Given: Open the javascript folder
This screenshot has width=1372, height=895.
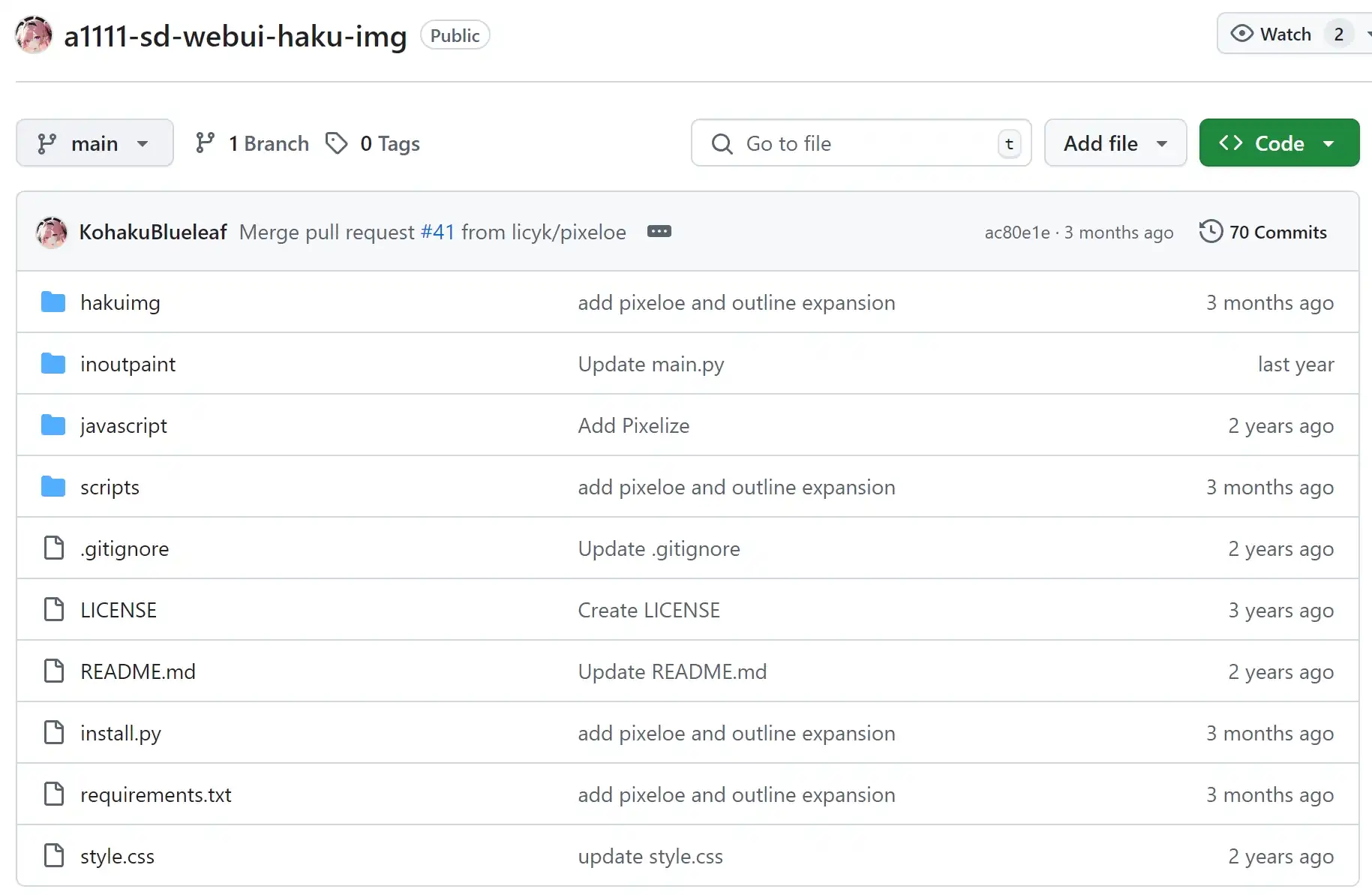Looking at the screenshot, I should tap(124, 425).
